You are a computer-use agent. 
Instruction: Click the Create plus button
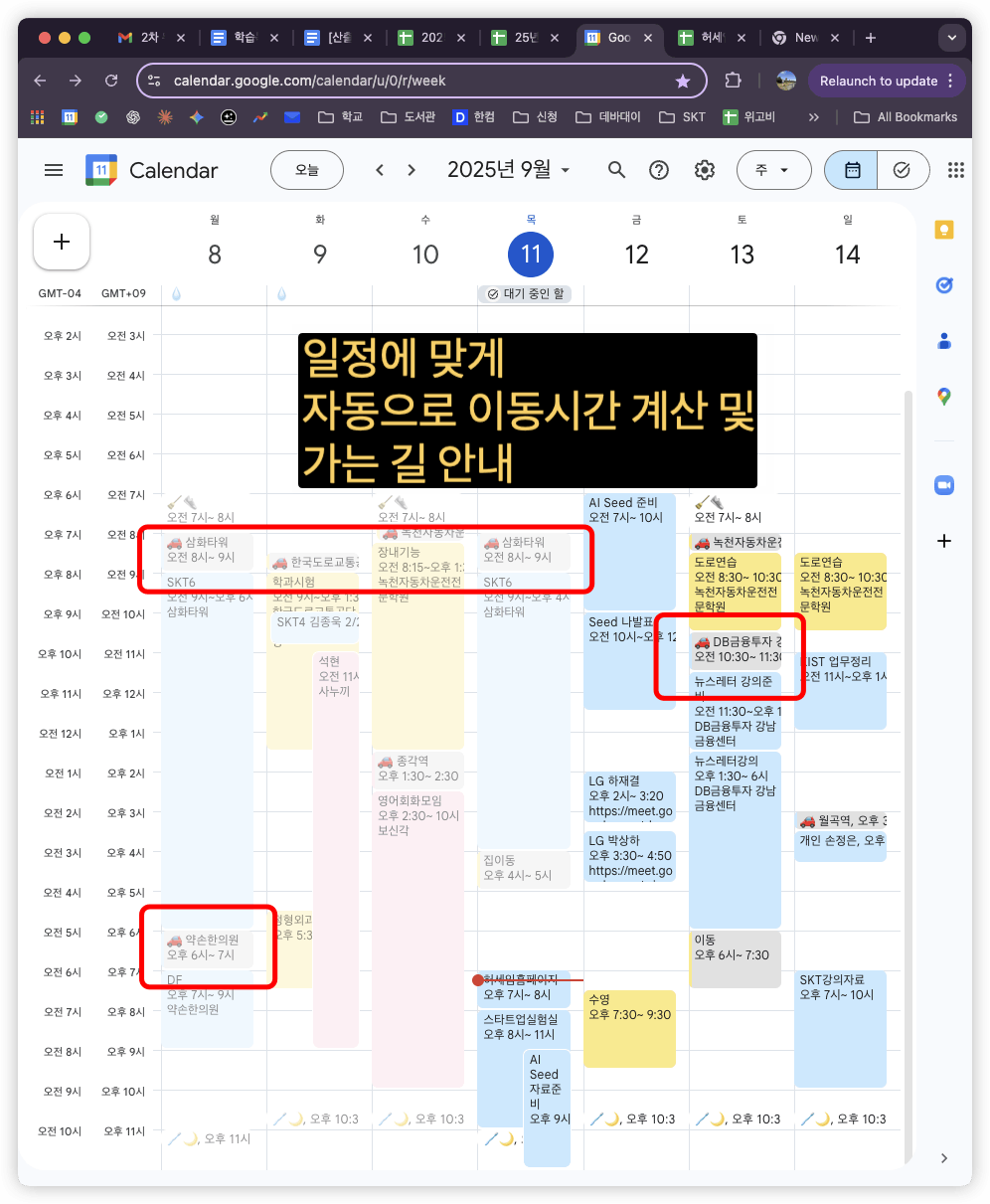point(62,242)
